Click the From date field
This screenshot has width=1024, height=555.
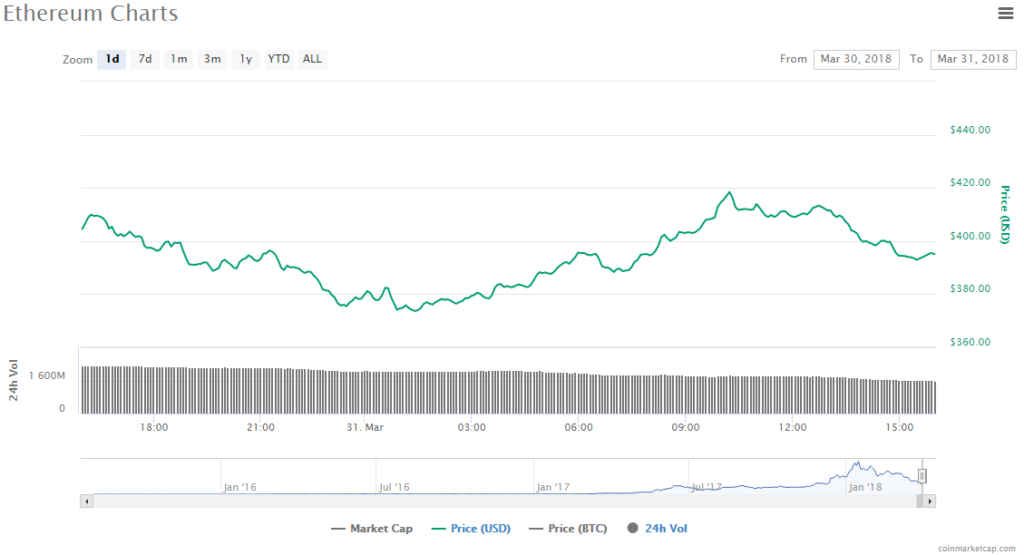pos(856,59)
